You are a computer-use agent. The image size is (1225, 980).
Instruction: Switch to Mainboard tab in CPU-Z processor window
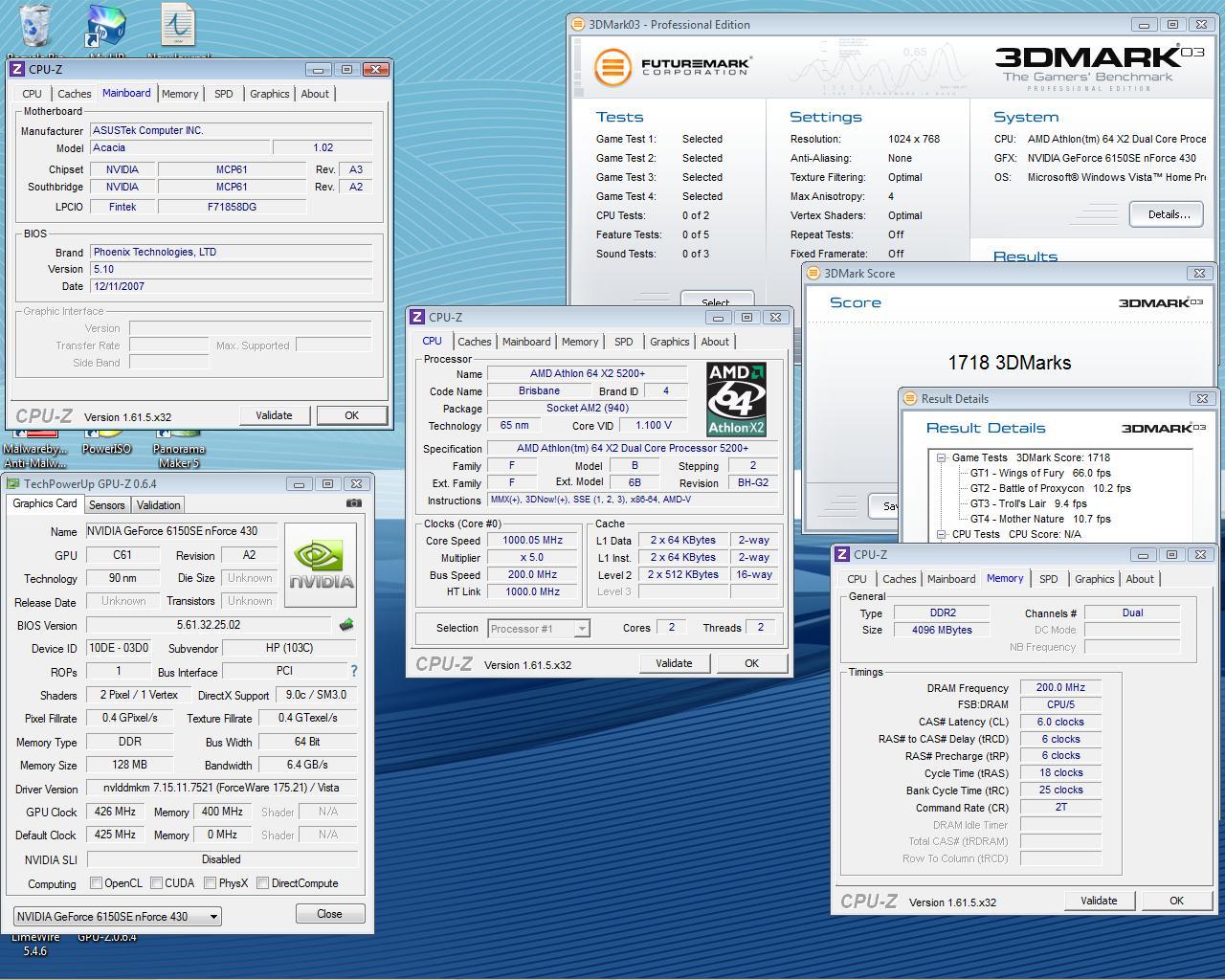pyautogui.click(x=526, y=342)
